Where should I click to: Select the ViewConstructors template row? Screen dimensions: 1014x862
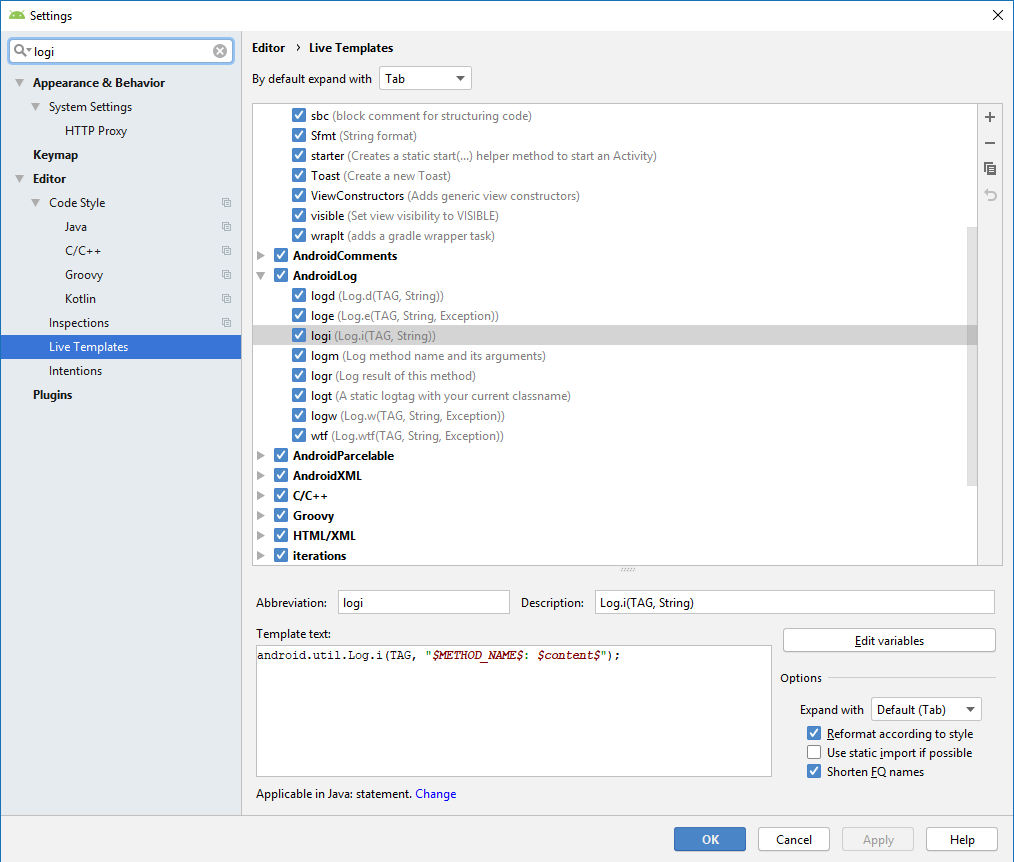tap(614, 195)
